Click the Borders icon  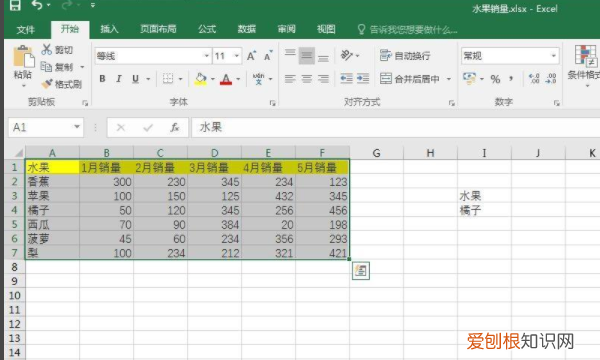[168, 79]
